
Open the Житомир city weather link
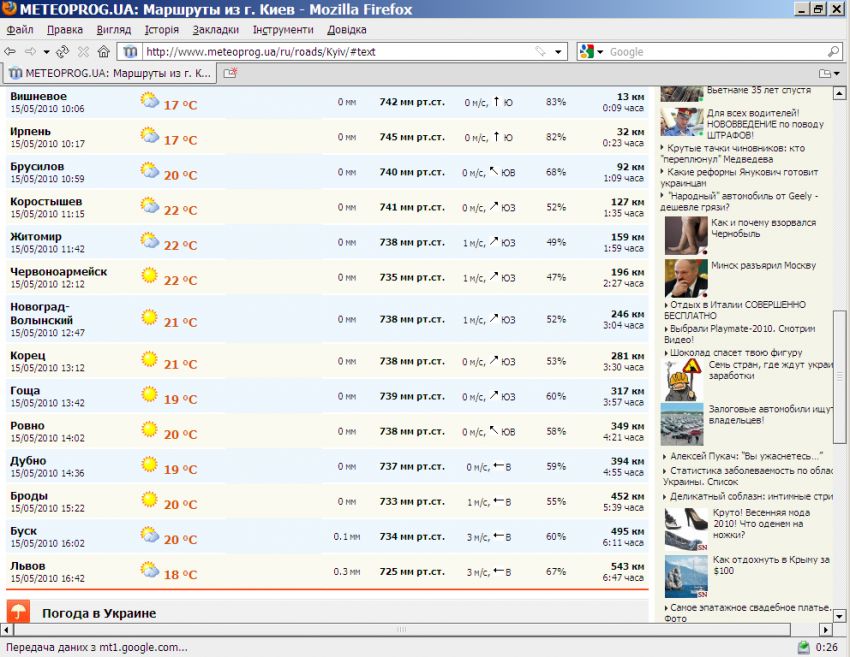click(x=36, y=237)
